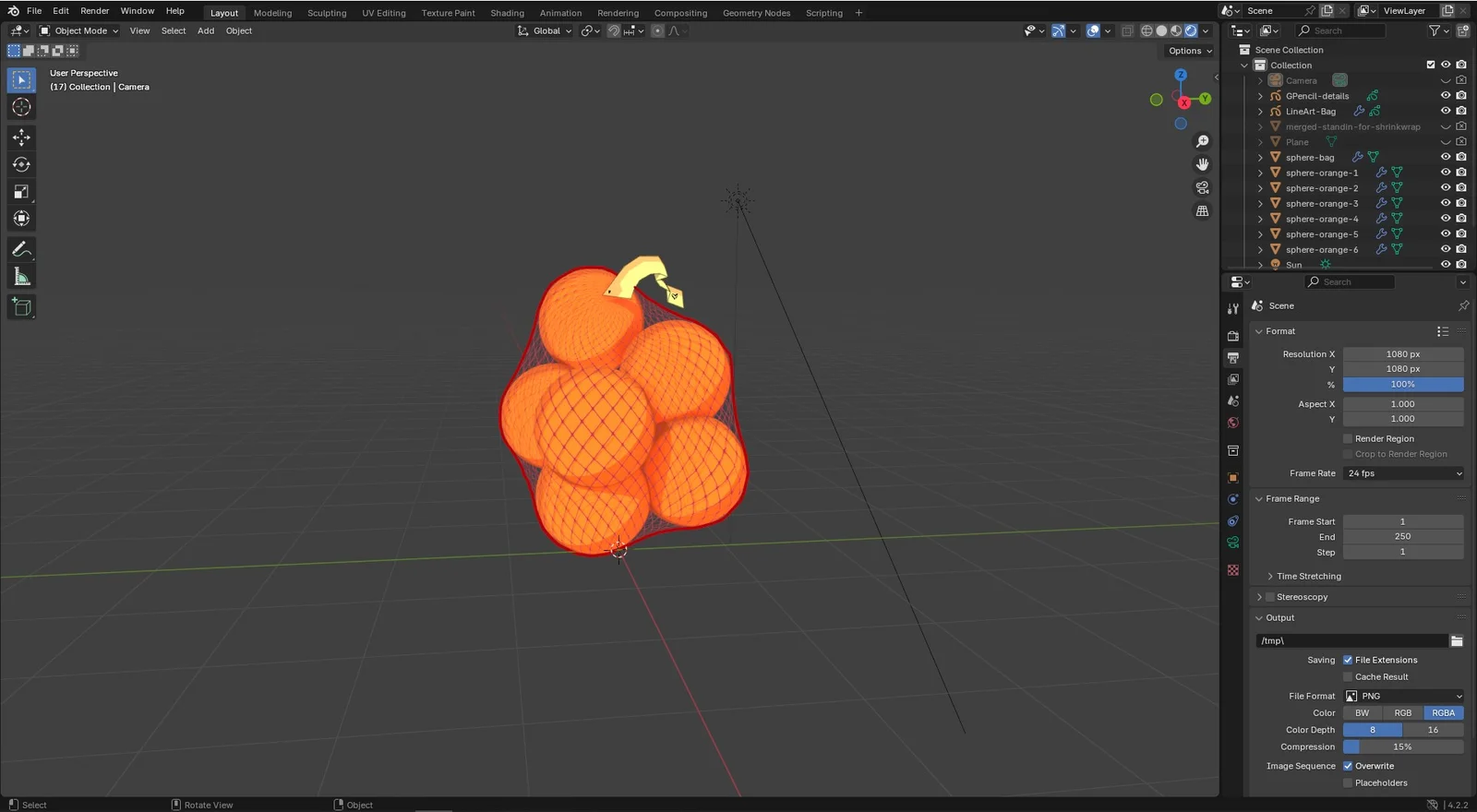Image resolution: width=1477 pixels, height=812 pixels.
Task: Expand the Time Stretching section
Action: pyautogui.click(x=1308, y=577)
